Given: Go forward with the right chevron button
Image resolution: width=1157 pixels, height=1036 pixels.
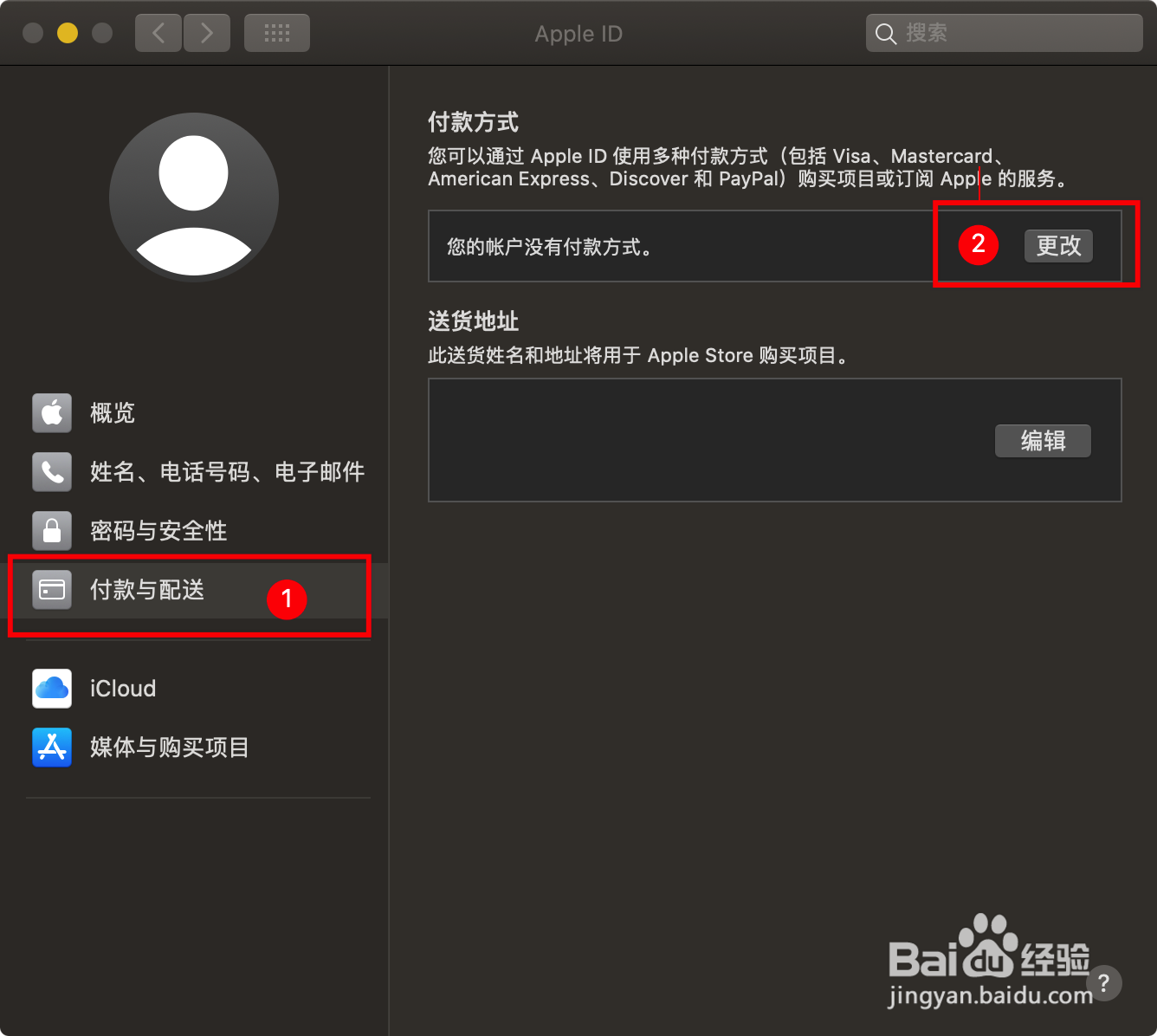Looking at the screenshot, I should click(207, 34).
